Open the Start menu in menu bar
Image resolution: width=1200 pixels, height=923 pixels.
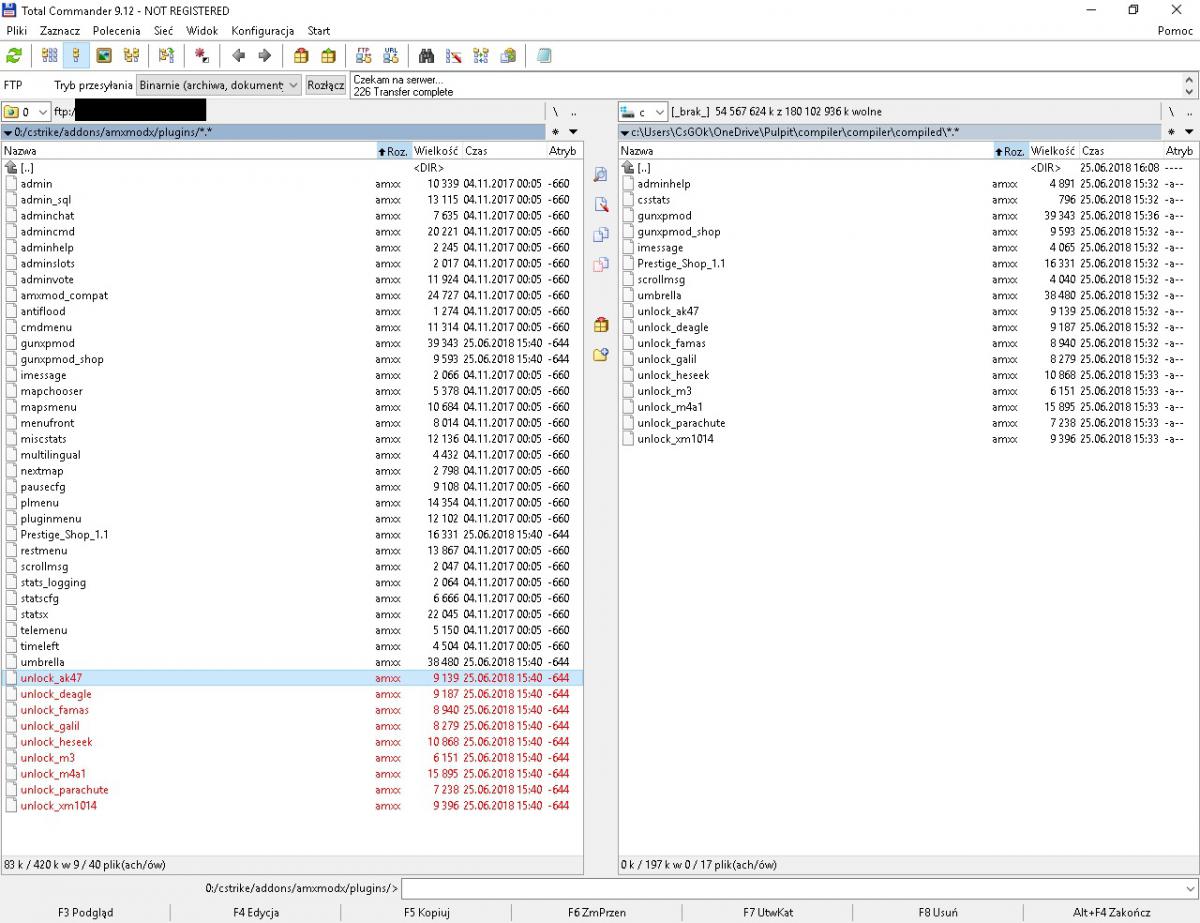click(x=319, y=31)
